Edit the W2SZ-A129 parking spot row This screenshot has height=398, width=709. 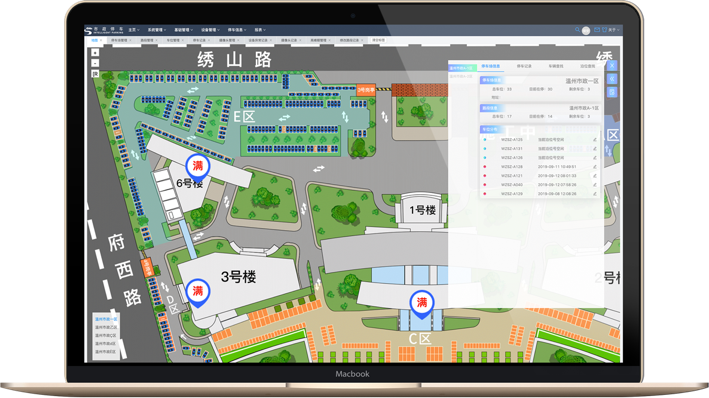coord(595,194)
